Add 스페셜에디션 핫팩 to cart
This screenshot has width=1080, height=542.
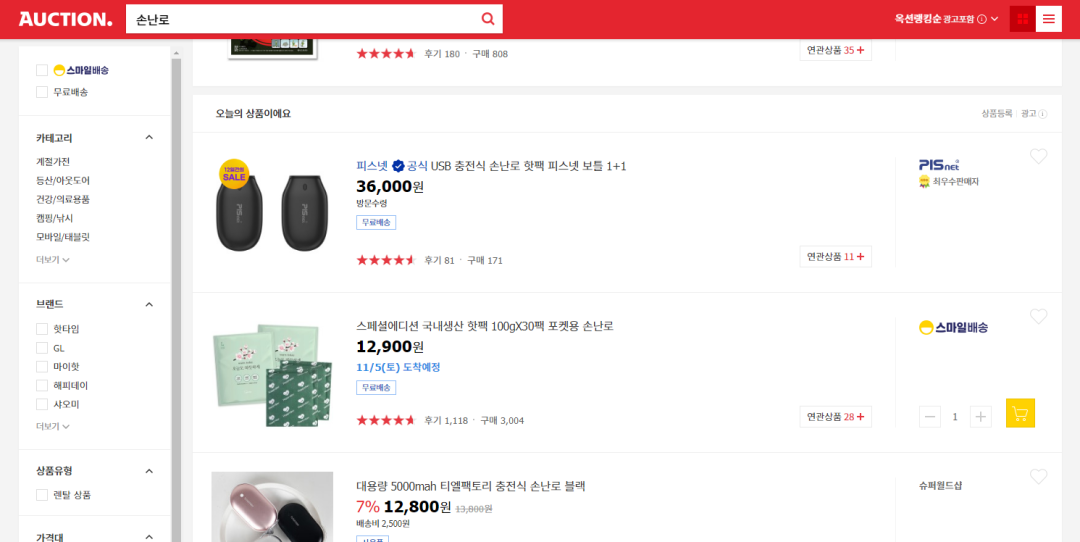1020,413
